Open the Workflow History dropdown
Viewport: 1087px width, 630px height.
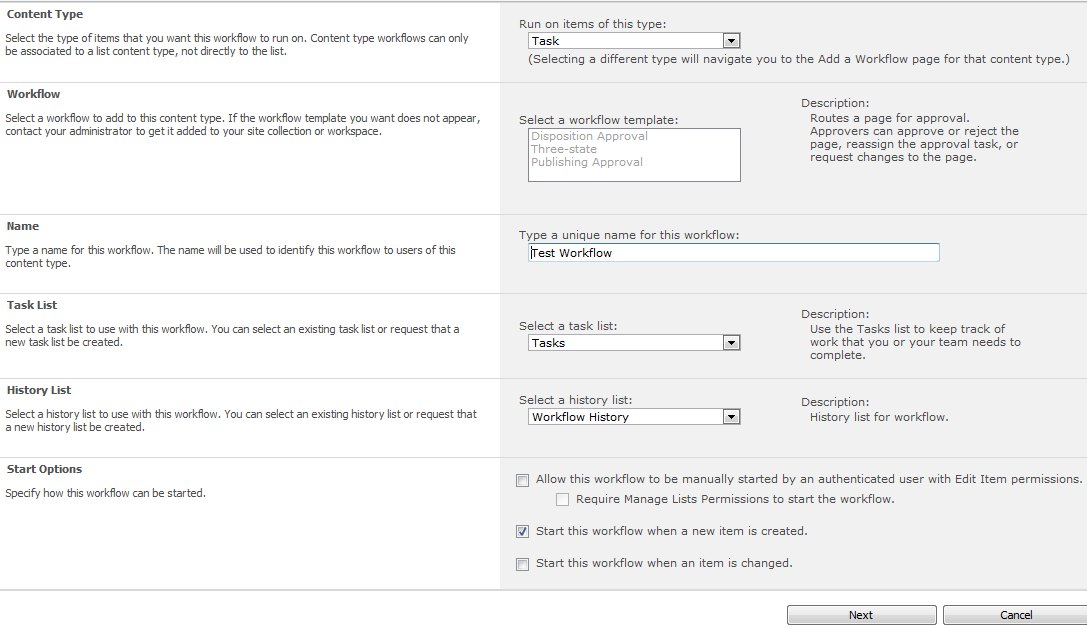634,417
